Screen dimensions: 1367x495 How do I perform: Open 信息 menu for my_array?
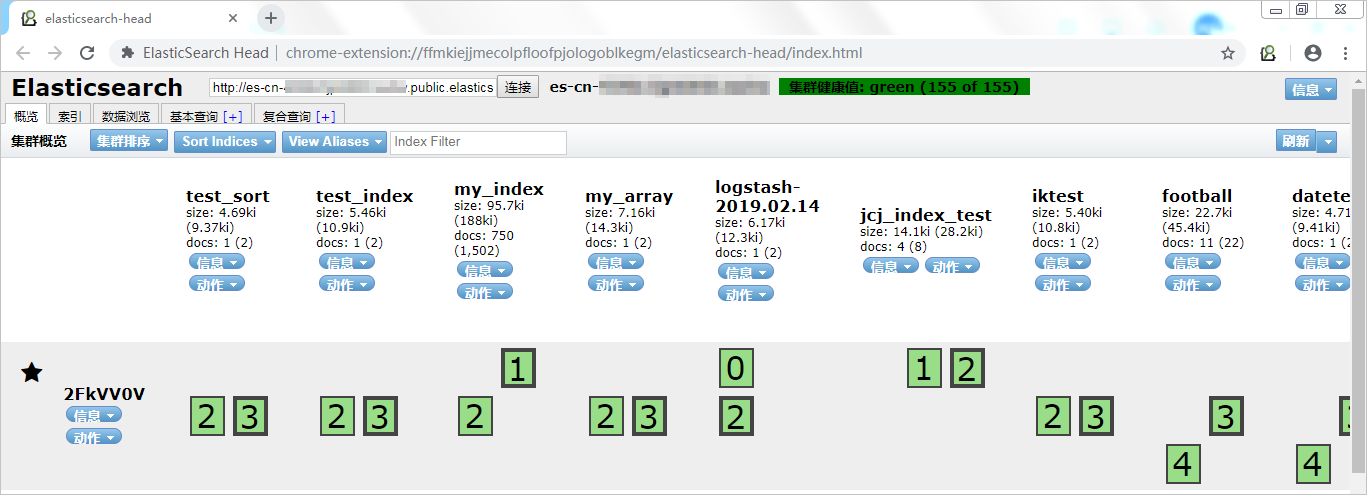tap(616, 262)
